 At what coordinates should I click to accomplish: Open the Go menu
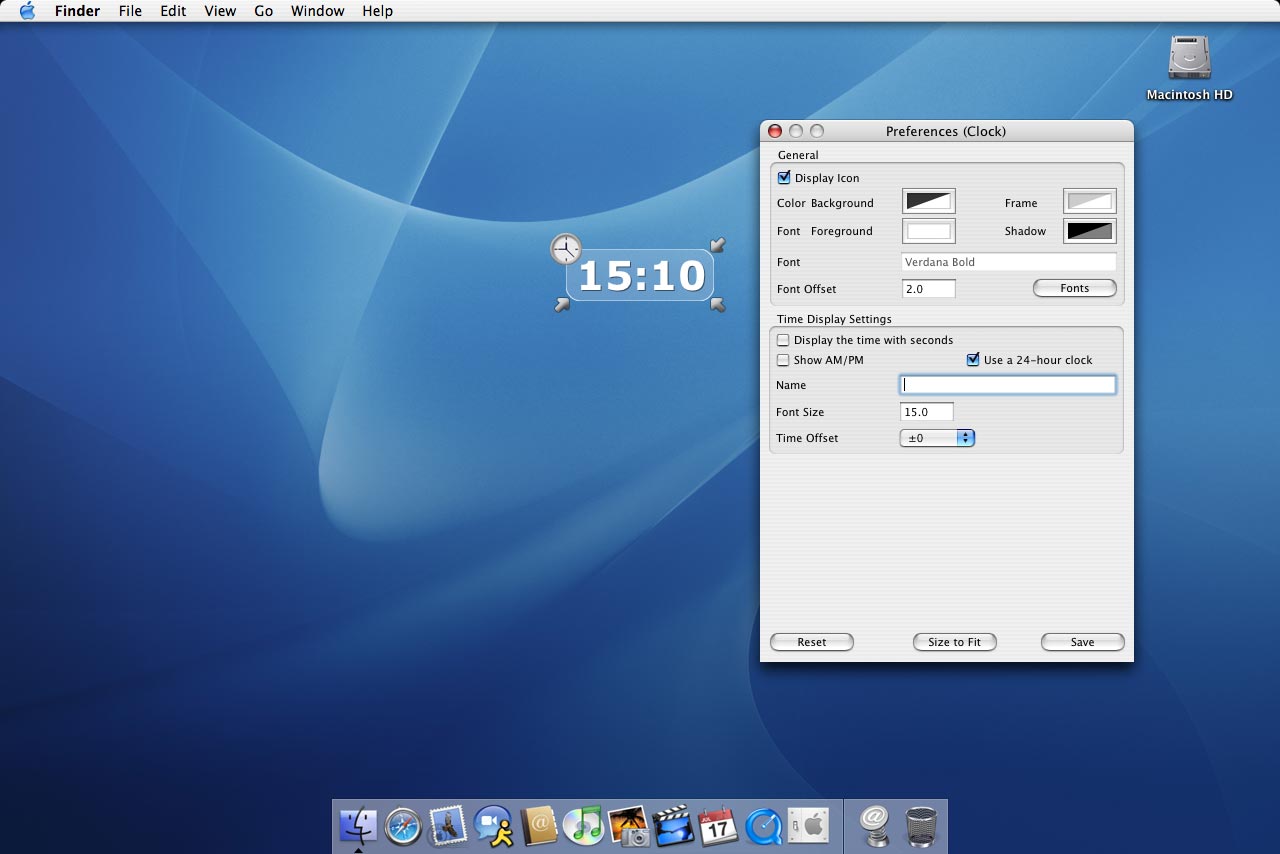(x=264, y=11)
